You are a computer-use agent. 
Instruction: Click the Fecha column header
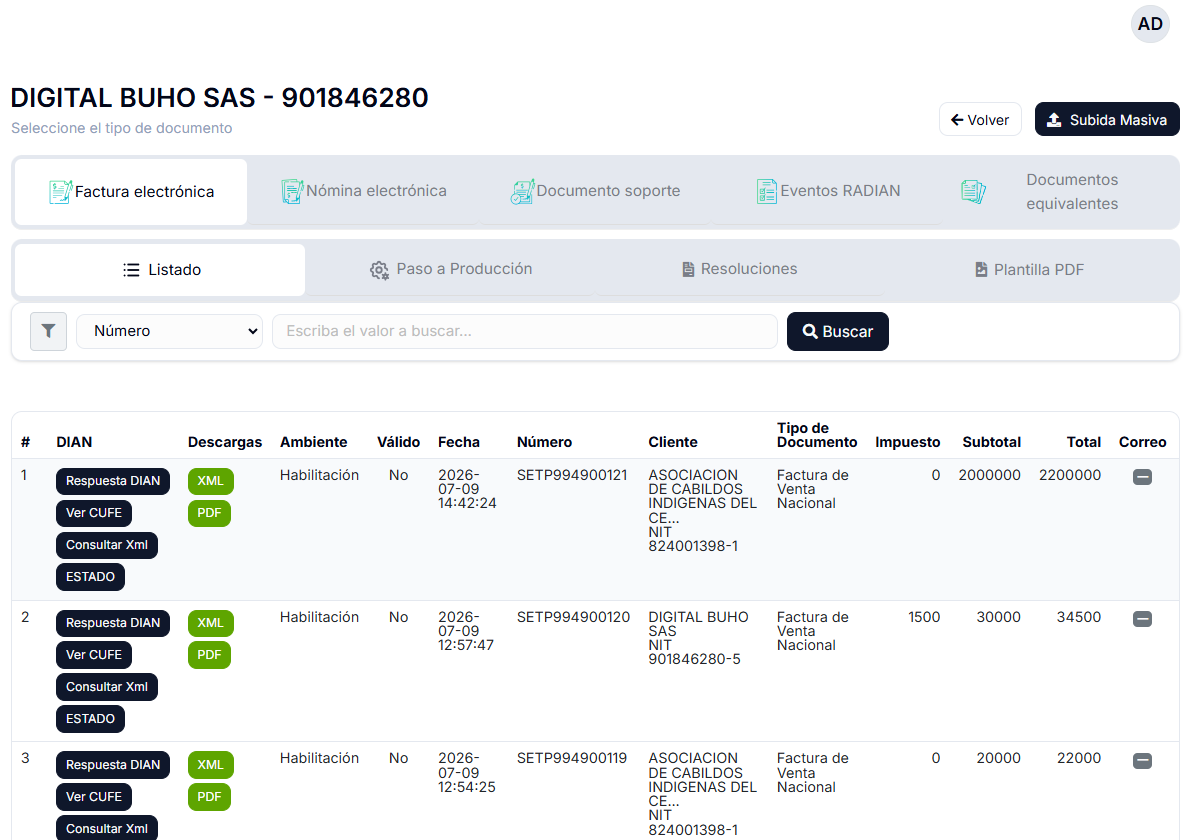(x=459, y=442)
